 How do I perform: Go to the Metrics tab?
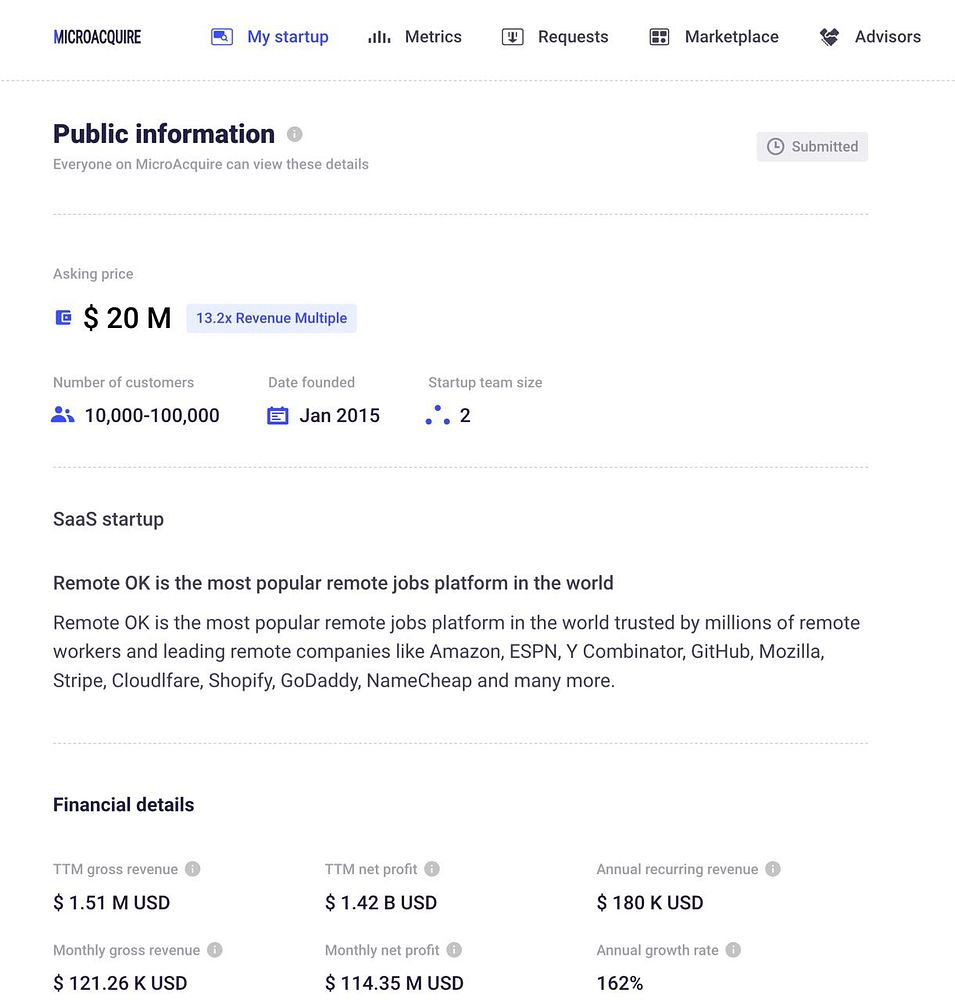[415, 37]
